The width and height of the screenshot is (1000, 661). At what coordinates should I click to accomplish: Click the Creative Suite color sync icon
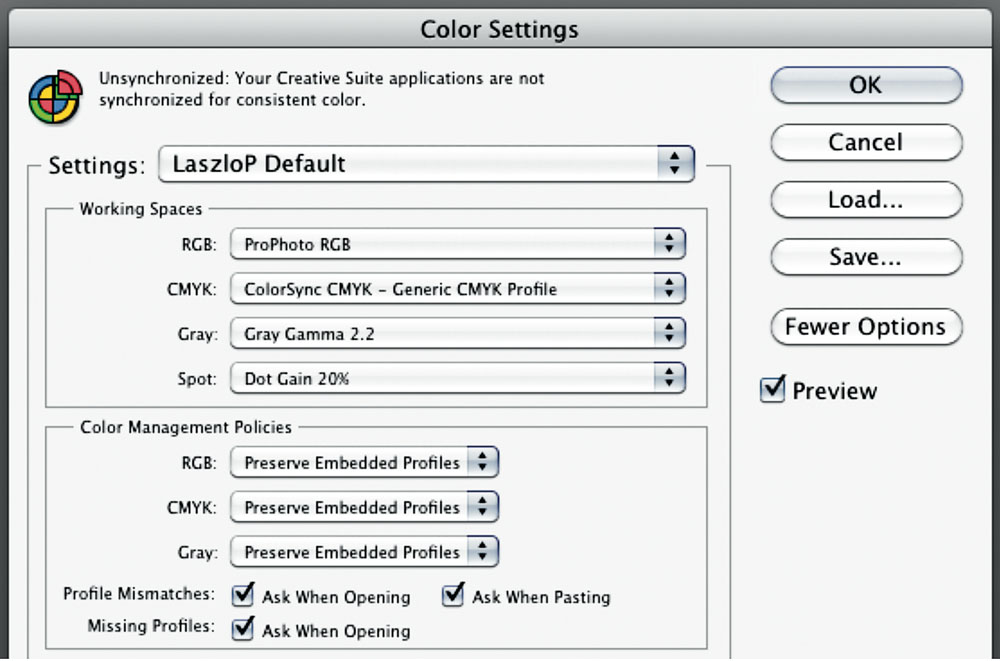55,97
